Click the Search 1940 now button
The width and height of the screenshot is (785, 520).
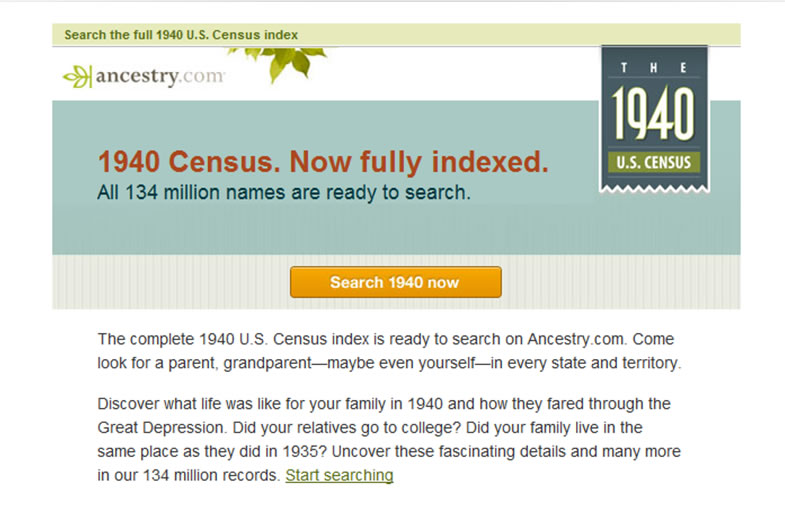[x=396, y=282]
